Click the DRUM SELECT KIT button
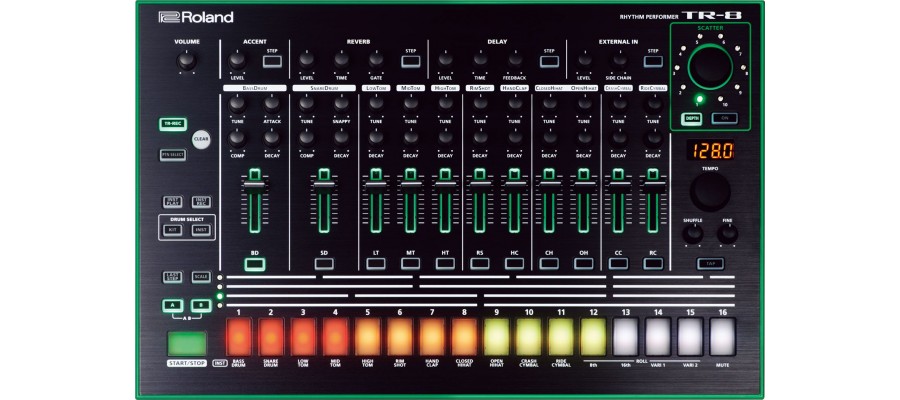Screen dimensions: 900x400 coord(172,230)
